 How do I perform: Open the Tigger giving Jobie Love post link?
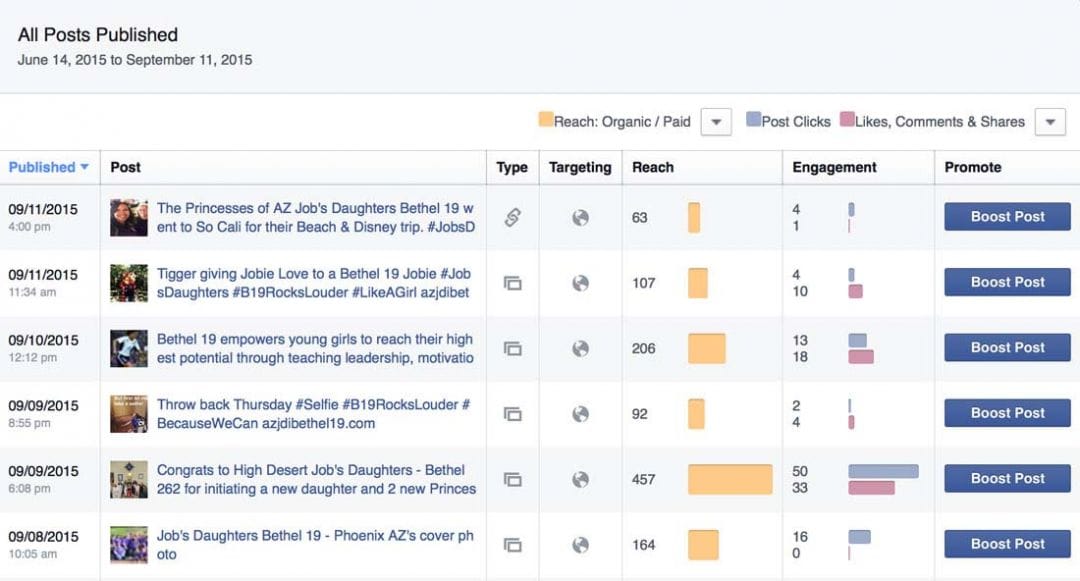pos(314,283)
